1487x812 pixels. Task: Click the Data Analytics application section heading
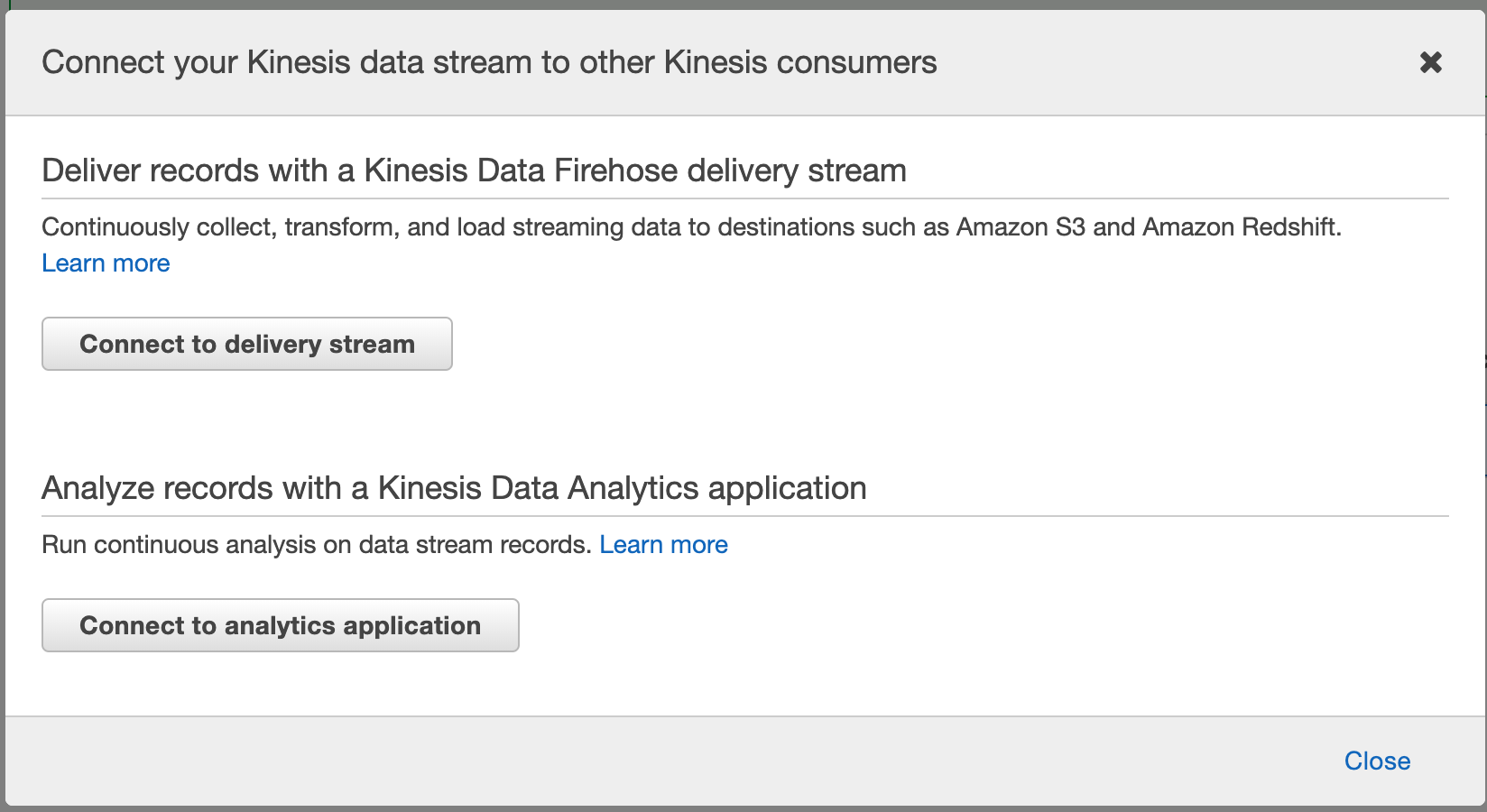pos(454,488)
